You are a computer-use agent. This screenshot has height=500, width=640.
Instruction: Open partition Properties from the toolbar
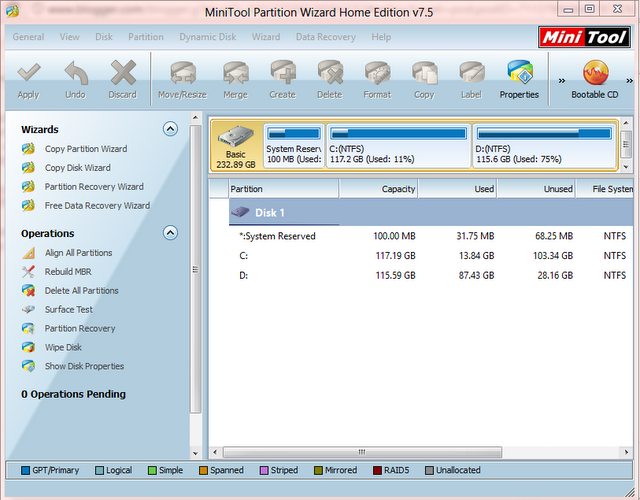pyautogui.click(x=519, y=80)
